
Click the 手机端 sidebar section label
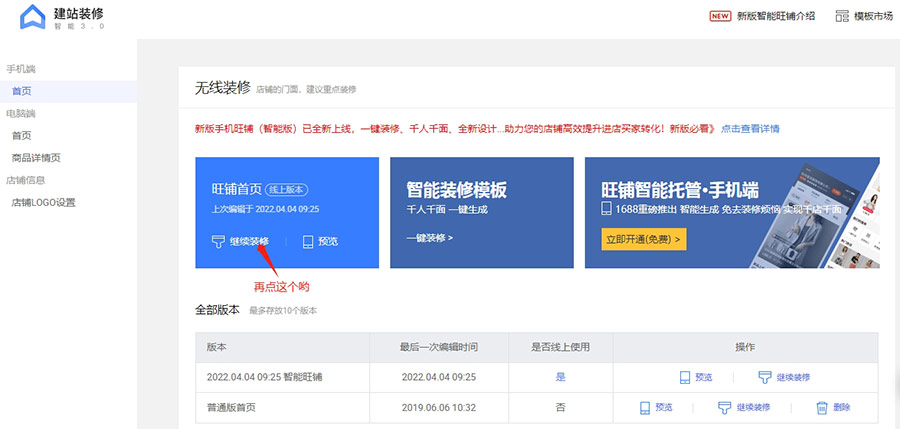tap(21, 69)
